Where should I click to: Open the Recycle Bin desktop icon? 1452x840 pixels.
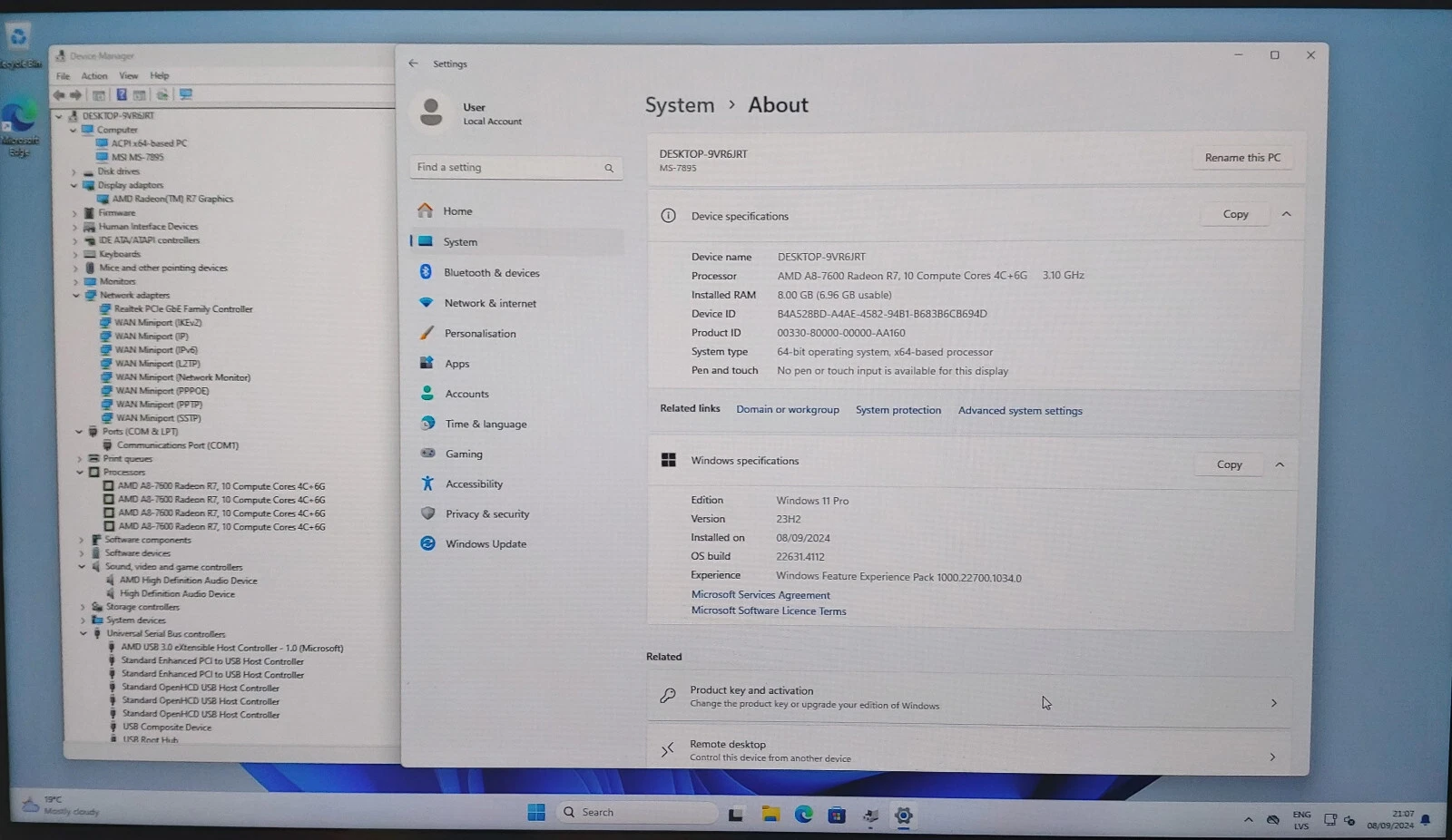point(19,45)
